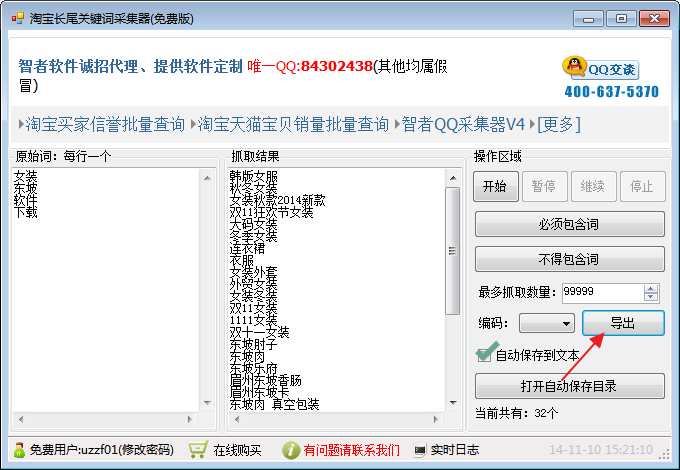
Task: Open the 淘宝买家信誉批量查询 link
Action: [105, 124]
